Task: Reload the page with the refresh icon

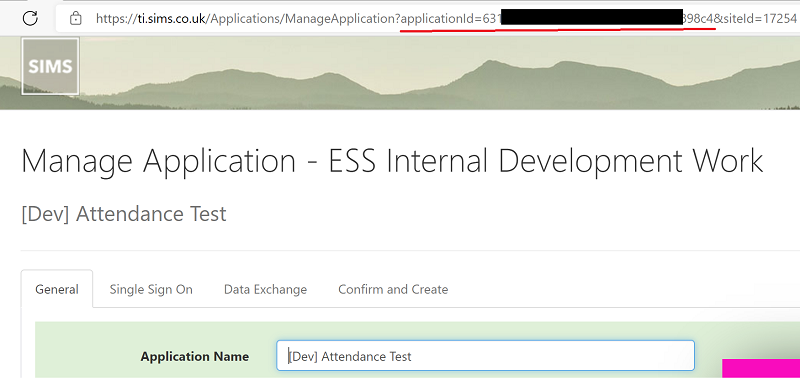Action: (x=31, y=18)
